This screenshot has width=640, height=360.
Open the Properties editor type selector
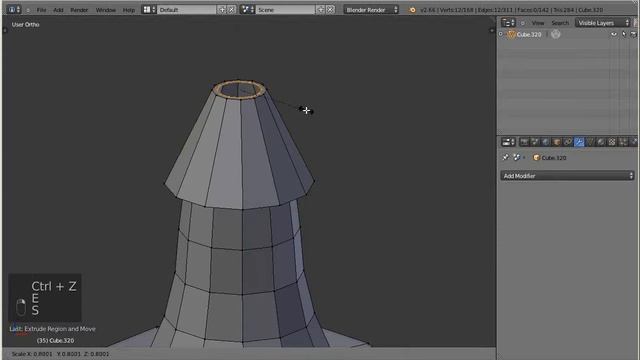point(508,142)
